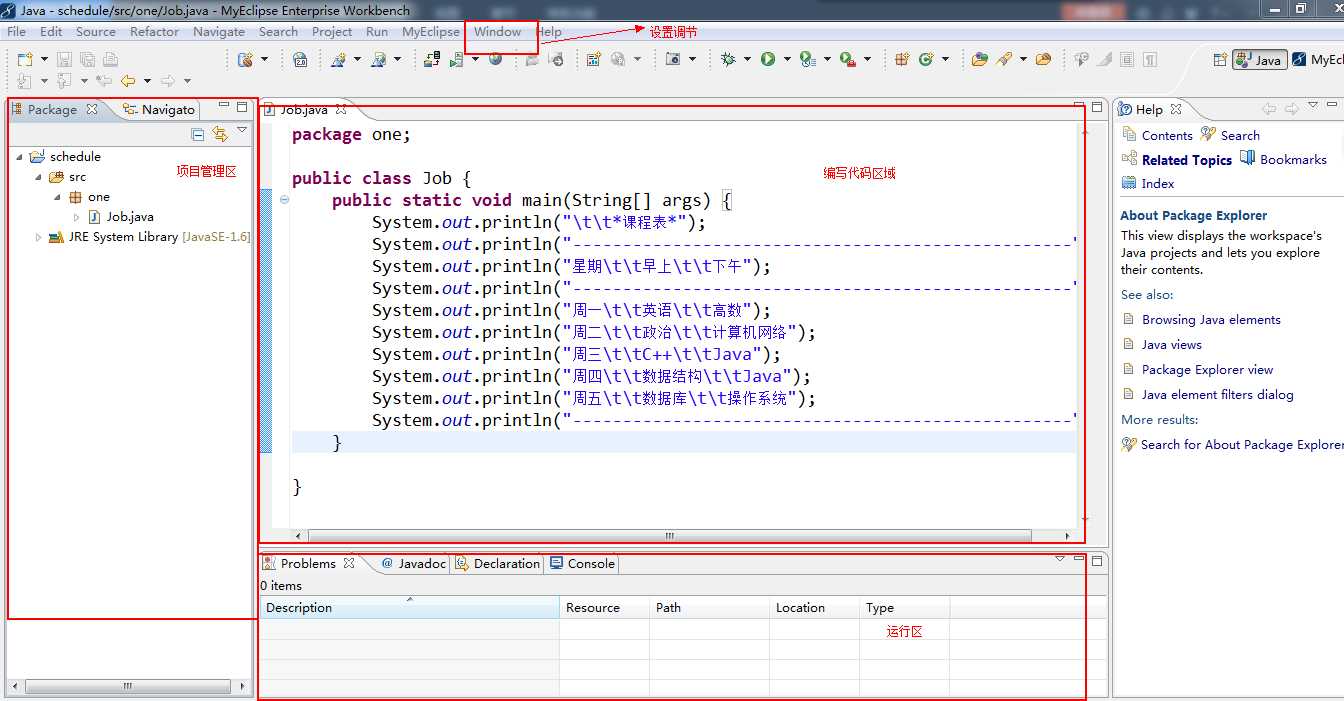The image size is (1344, 701).
Task: Click the yellow Back navigation arrow
Action: click(128, 81)
